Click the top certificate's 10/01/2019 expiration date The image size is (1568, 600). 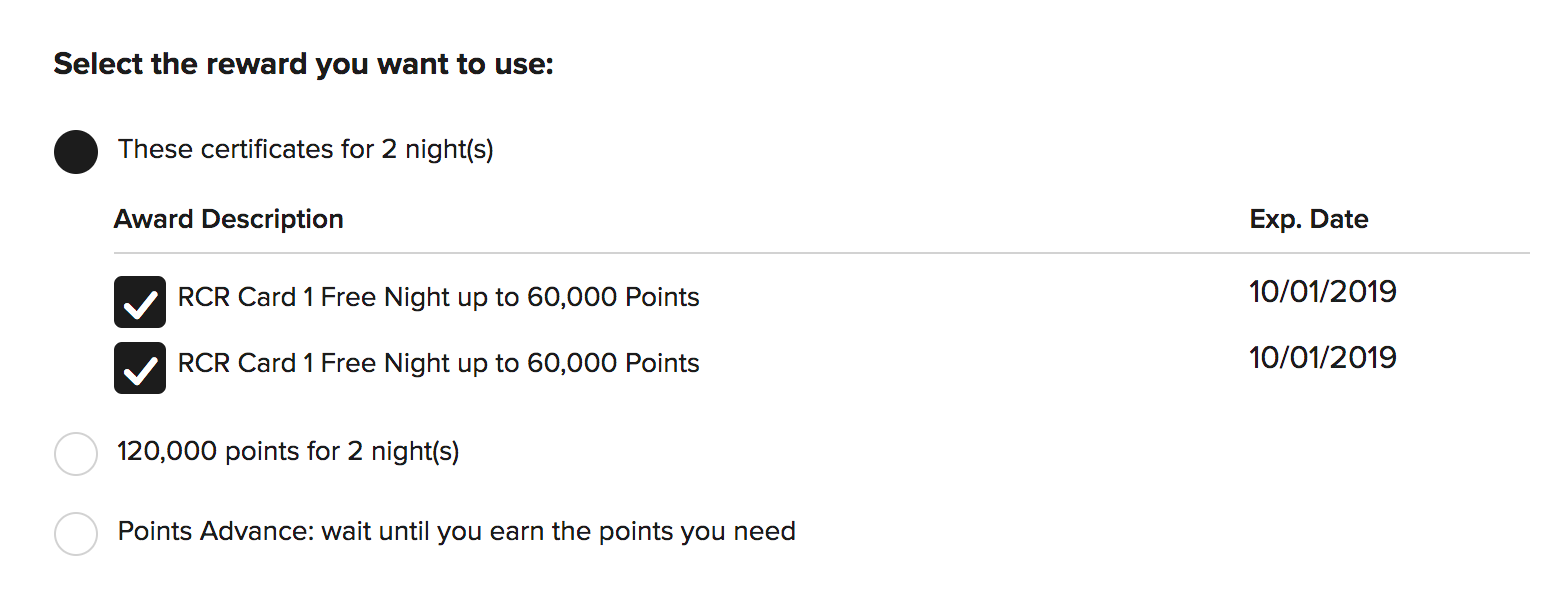point(1322,292)
